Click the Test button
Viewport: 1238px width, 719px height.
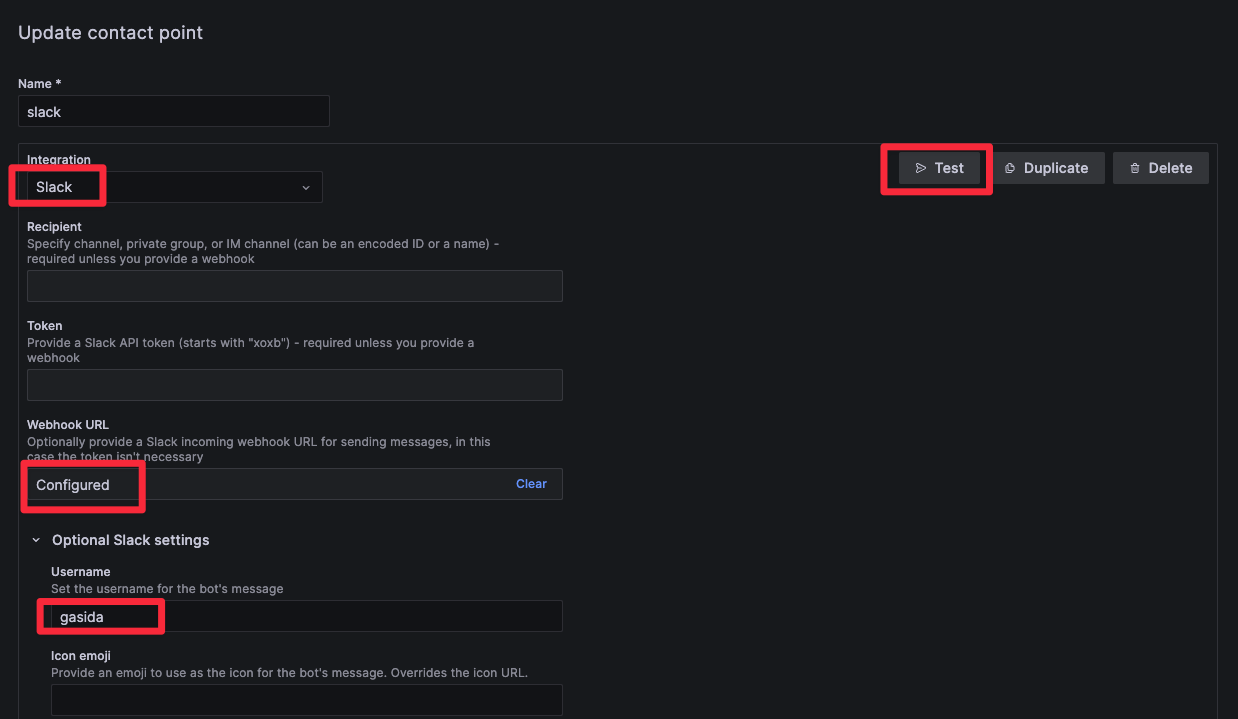[939, 168]
